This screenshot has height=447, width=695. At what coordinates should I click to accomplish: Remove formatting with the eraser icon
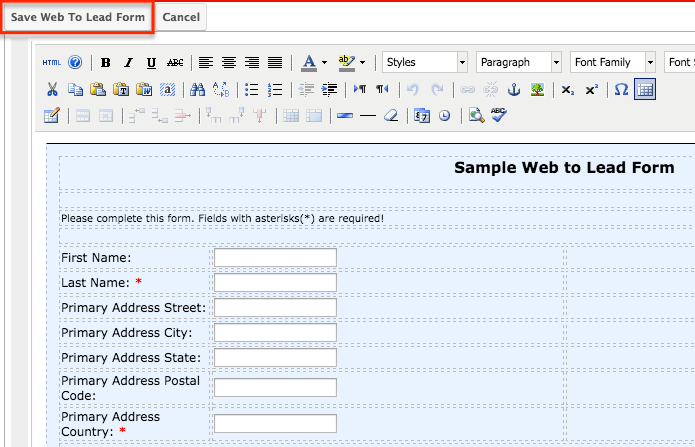(x=391, y=116)
